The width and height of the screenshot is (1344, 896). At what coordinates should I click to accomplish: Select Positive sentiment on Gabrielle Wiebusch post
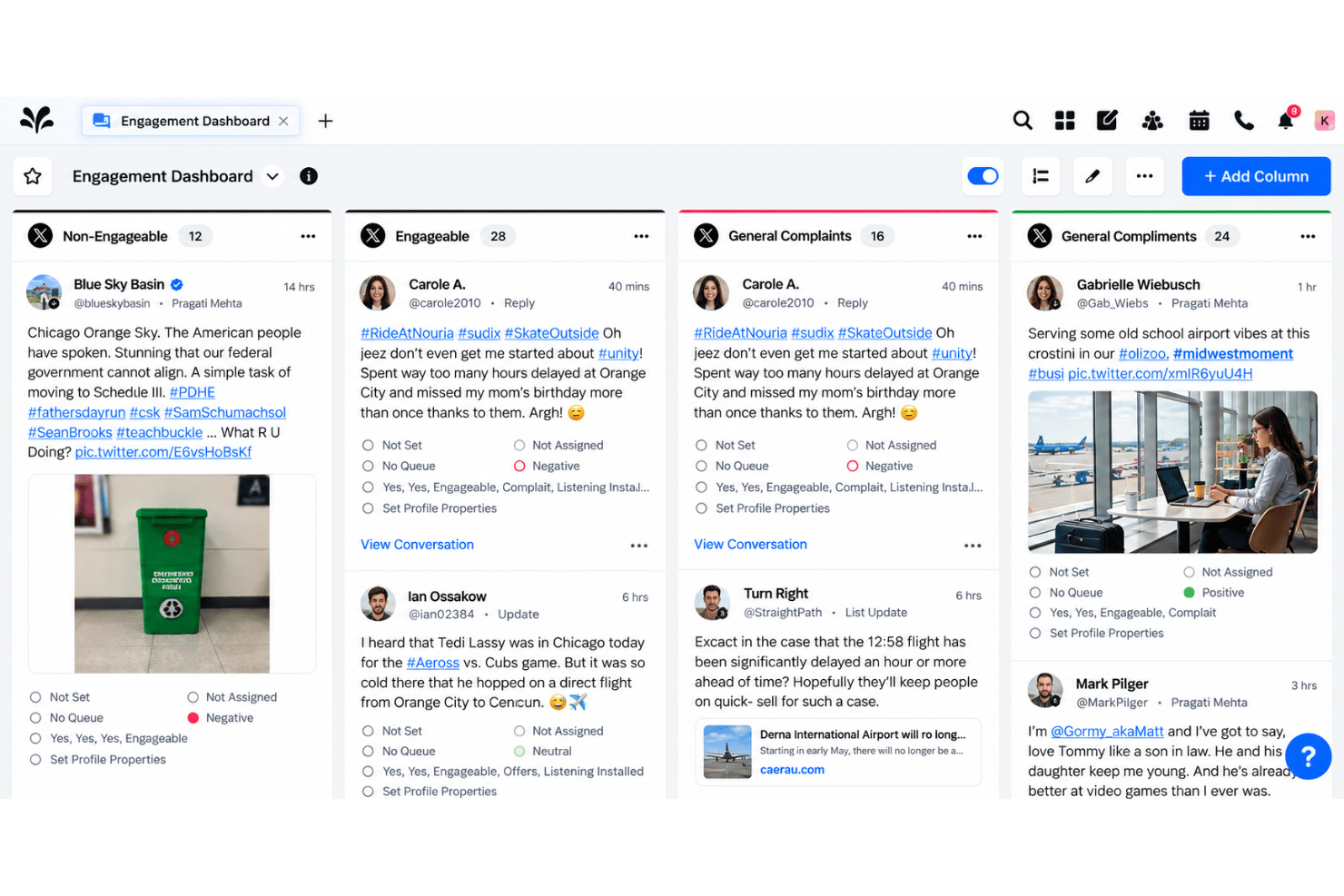pos(1213,593)
